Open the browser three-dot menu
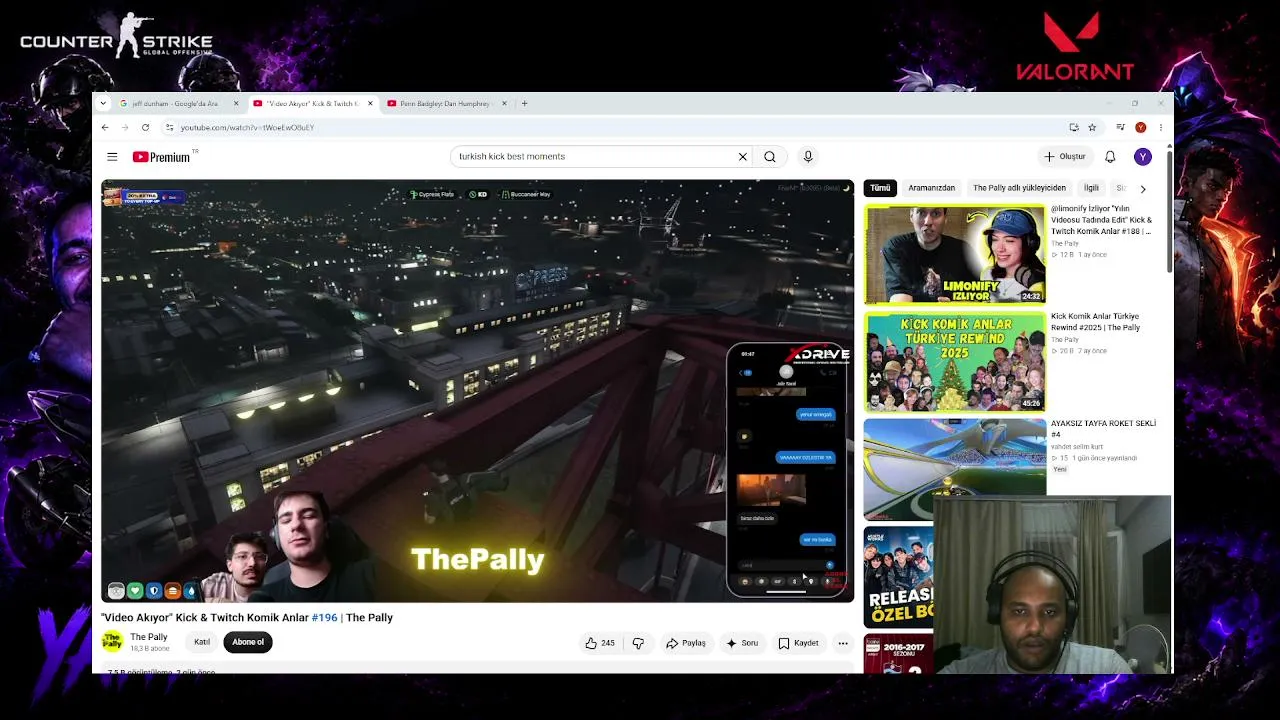This screenshot has width=1280, height=720. pos(1160,128)
